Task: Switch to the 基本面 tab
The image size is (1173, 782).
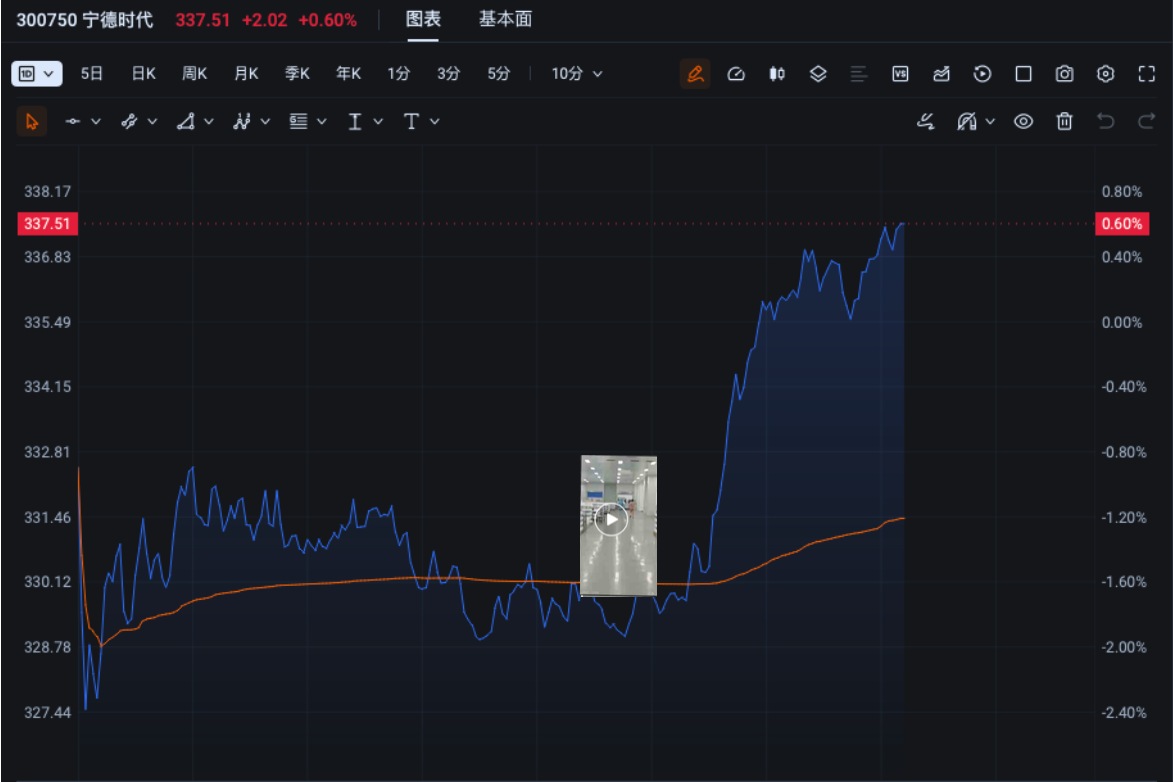Action: coord(506,19)
